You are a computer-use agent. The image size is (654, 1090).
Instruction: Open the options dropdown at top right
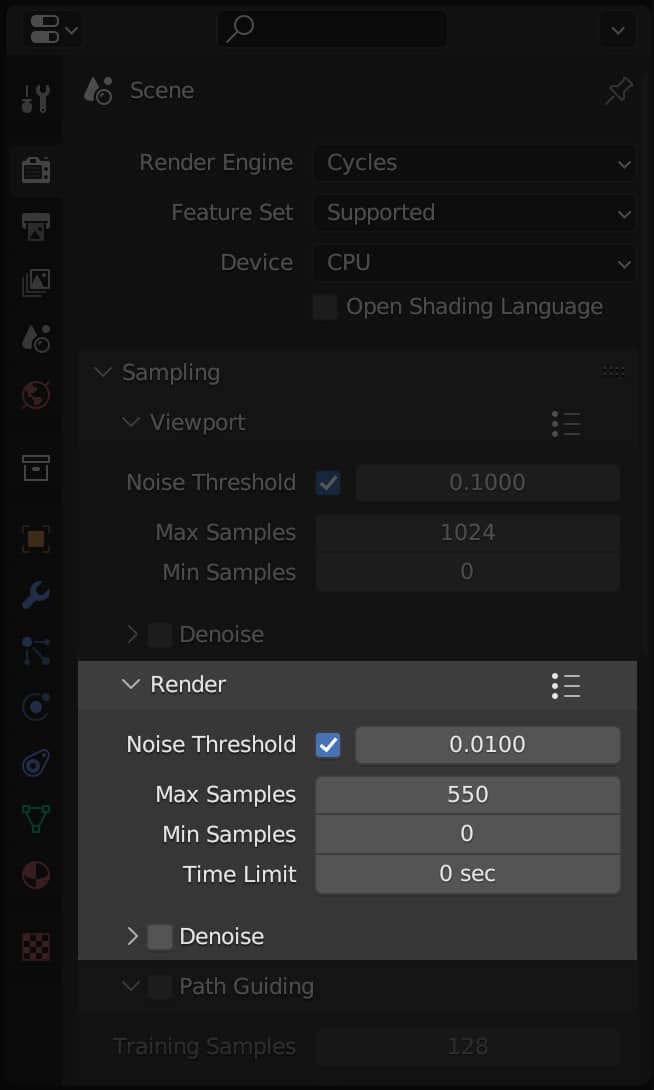click(x=616, y=30)
